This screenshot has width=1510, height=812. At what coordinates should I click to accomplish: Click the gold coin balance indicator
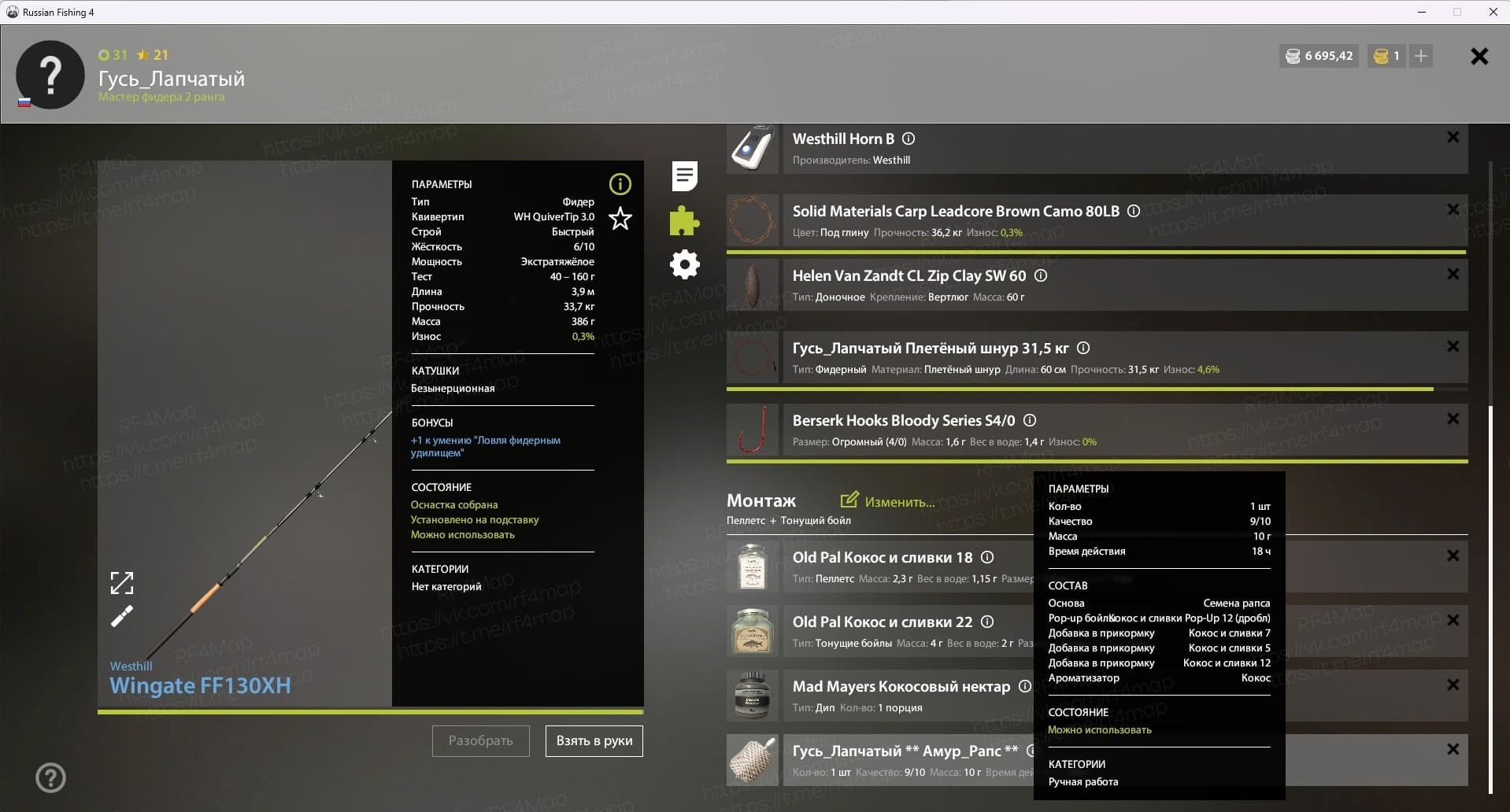pyautogui.click(x=1386, y=56)
